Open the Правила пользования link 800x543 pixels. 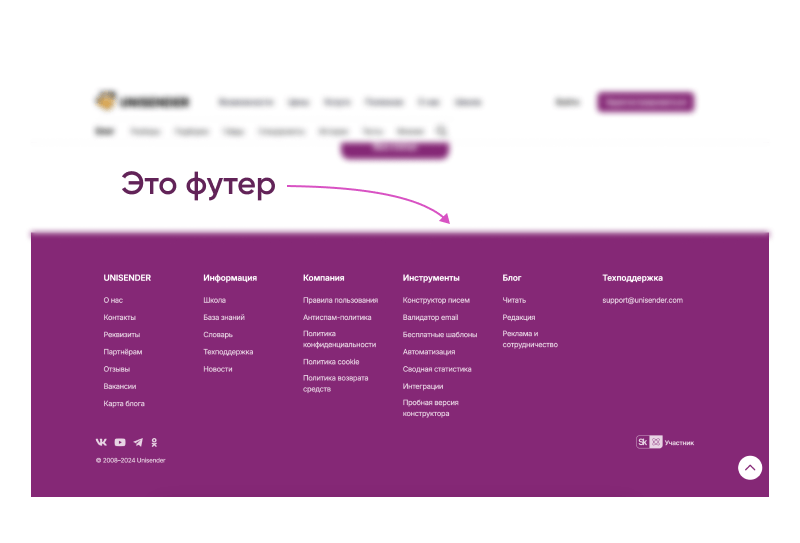(x=340, y=300)
